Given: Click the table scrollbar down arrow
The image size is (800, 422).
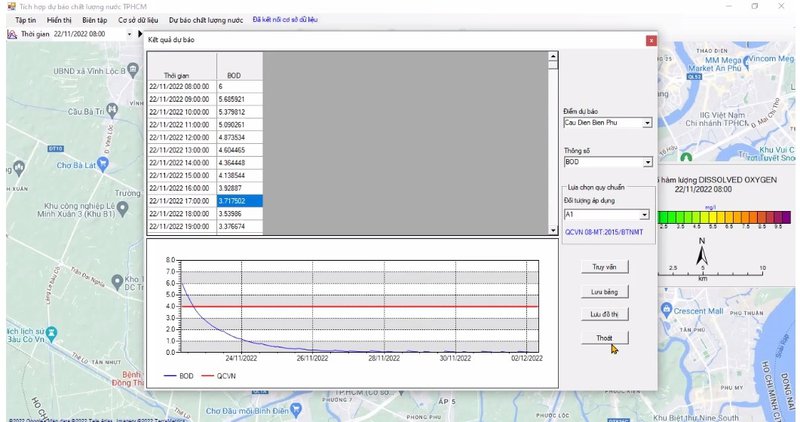Looking at the screenshot, I should 553,230.
